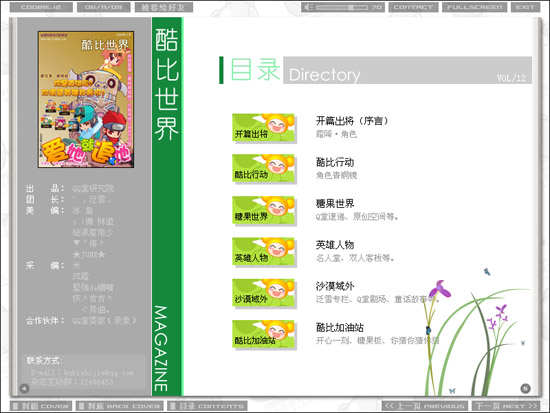Click the date label 06/11/09

point(103,7)
